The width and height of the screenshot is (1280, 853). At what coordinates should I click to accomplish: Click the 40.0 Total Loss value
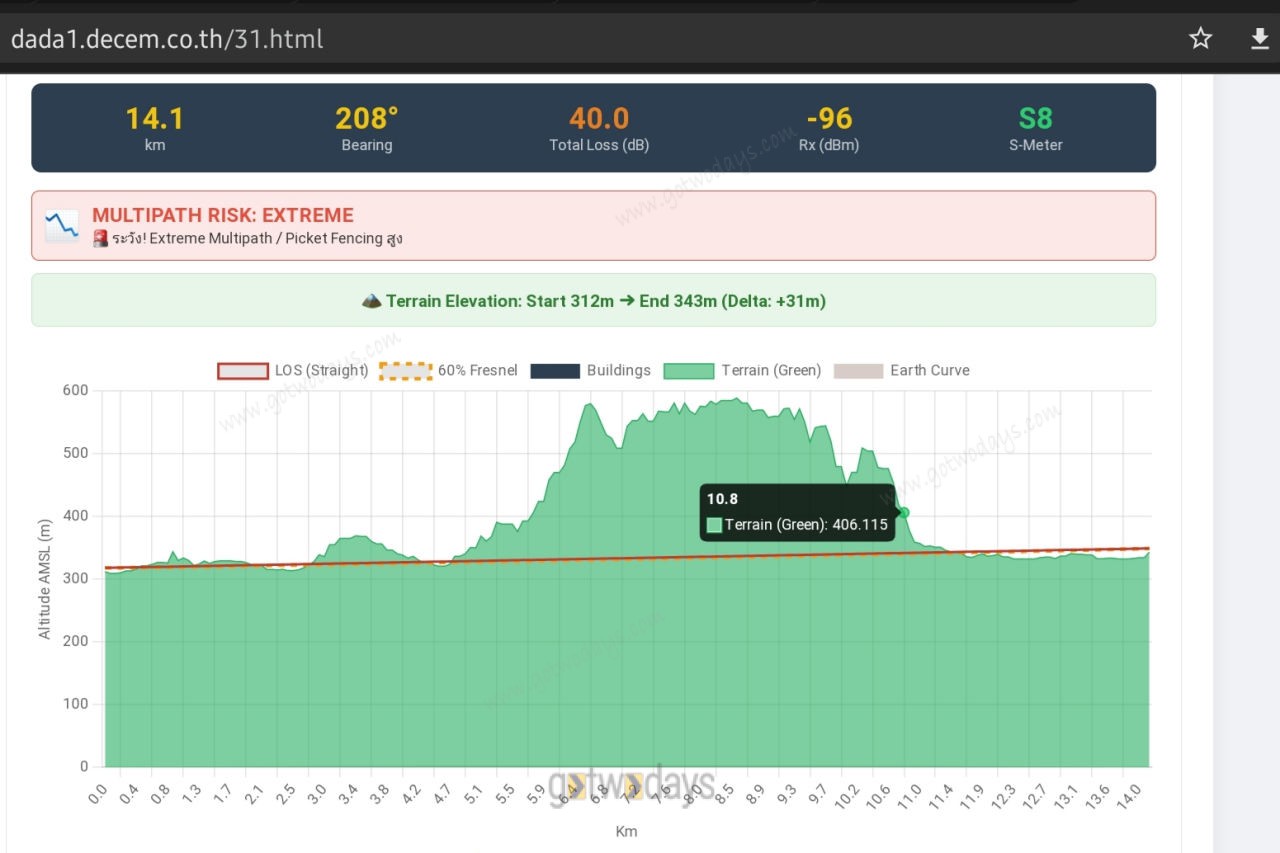pos(599,119)
